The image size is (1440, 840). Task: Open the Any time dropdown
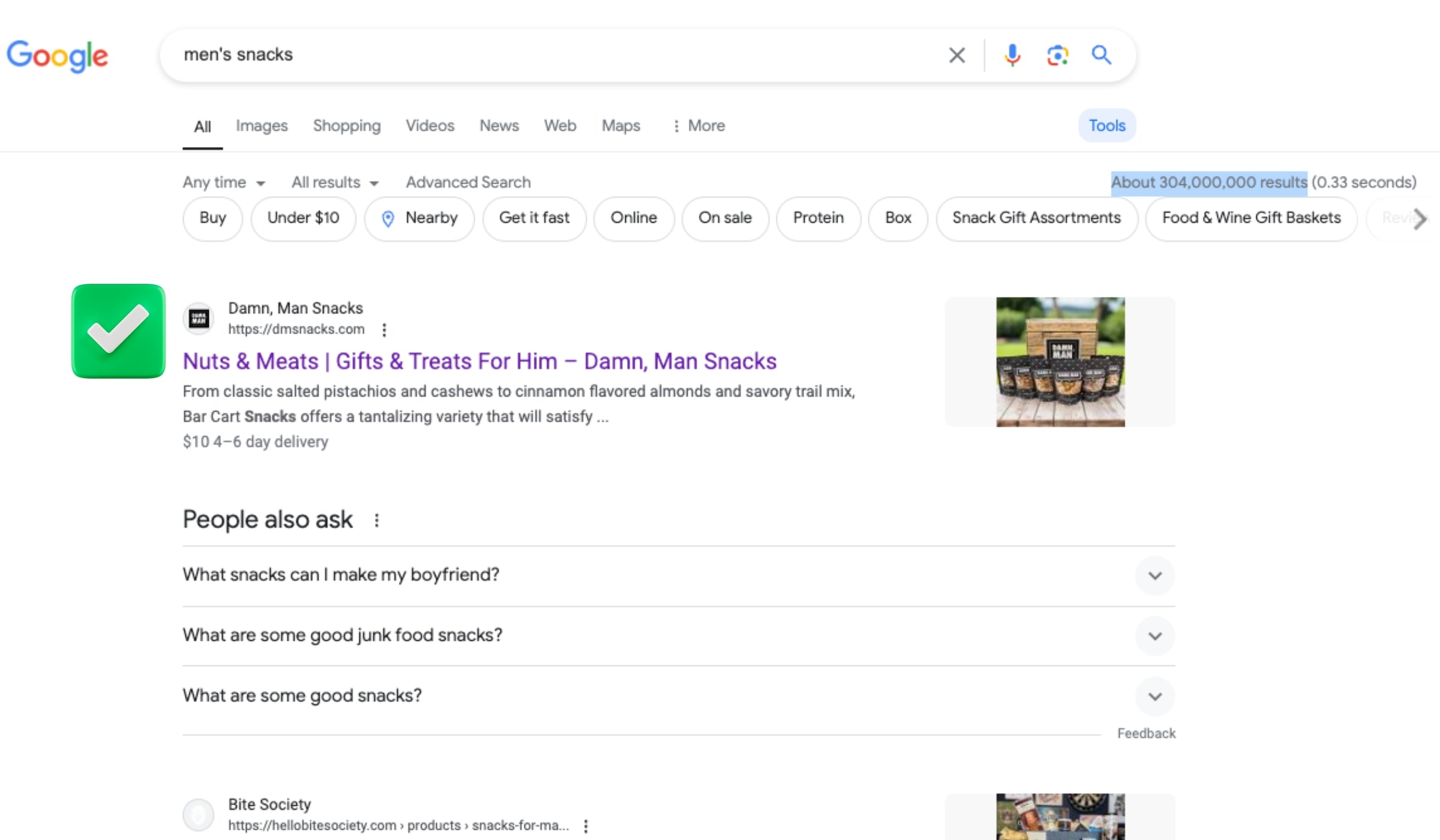(x=224, y=182)
